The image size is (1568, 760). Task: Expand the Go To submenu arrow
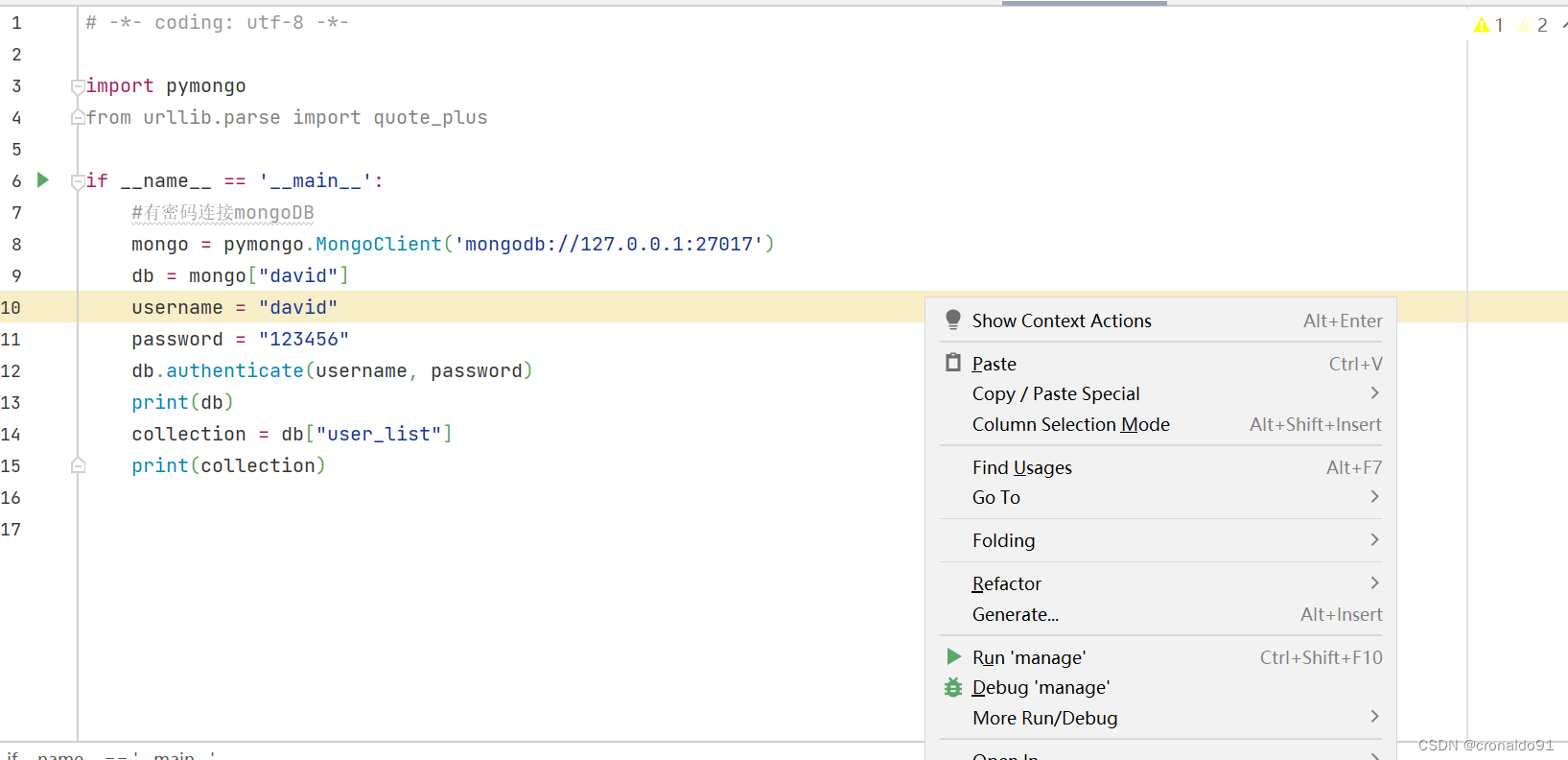(1374, 496)
